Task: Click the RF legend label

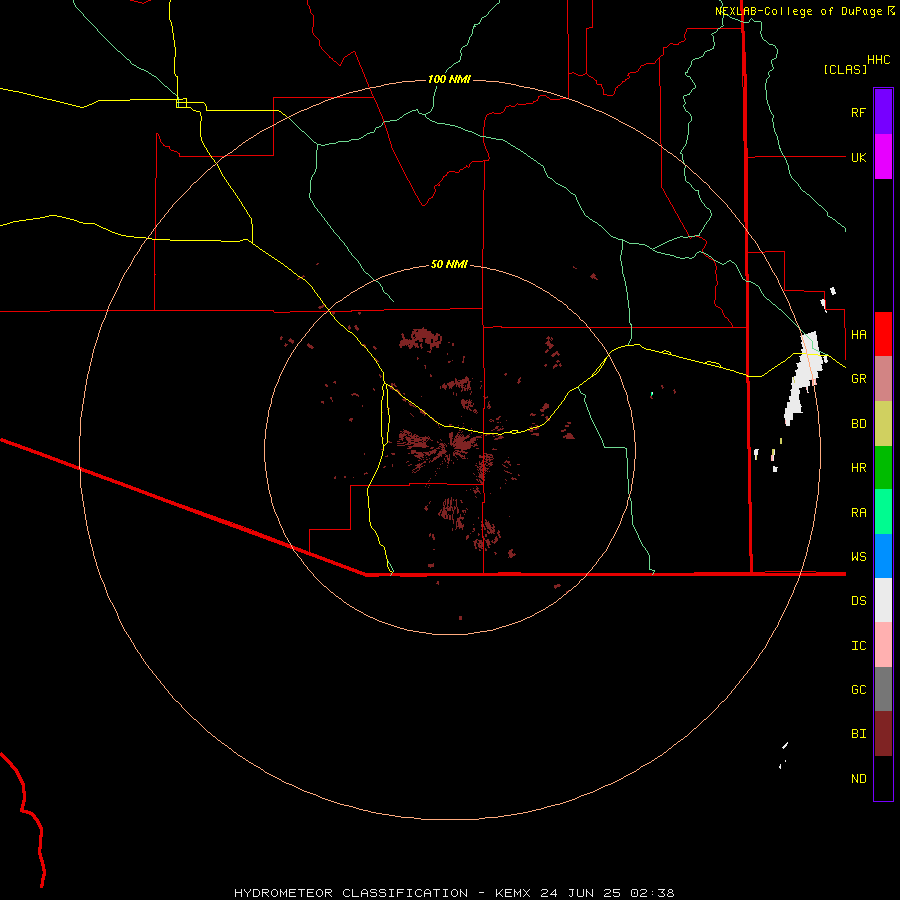Action: pyautogui.click(x=858, y=112)
